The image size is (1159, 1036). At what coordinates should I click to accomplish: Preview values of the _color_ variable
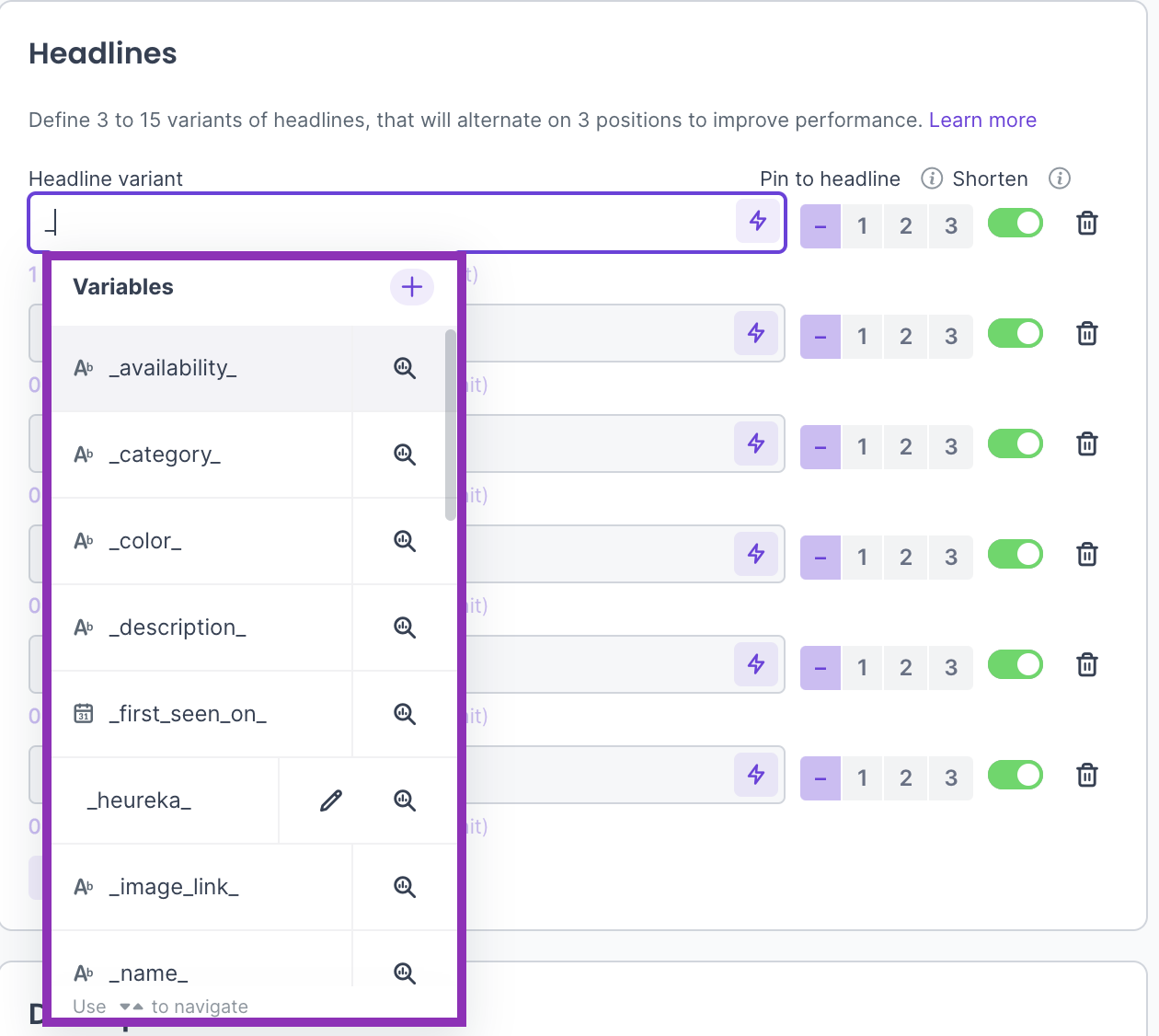(405, 541)
